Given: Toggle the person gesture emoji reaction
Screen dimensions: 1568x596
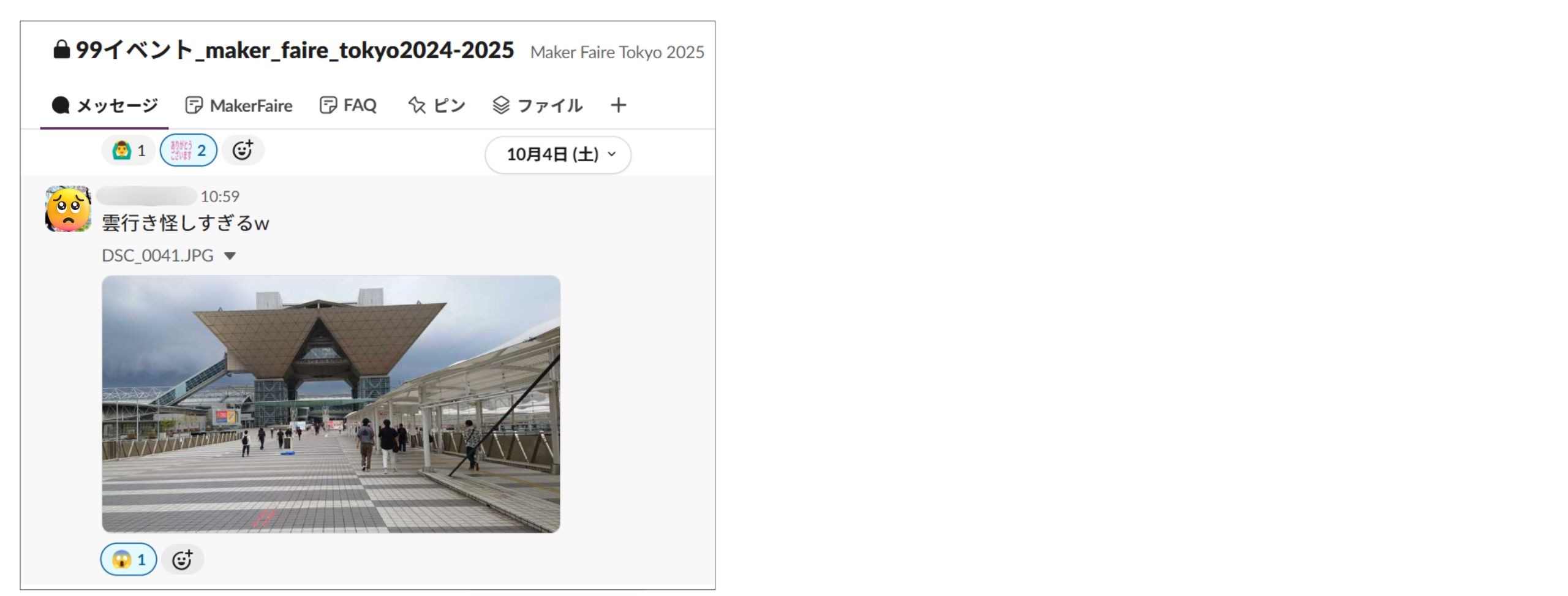Looking at the screenshot, I should 129,150.
